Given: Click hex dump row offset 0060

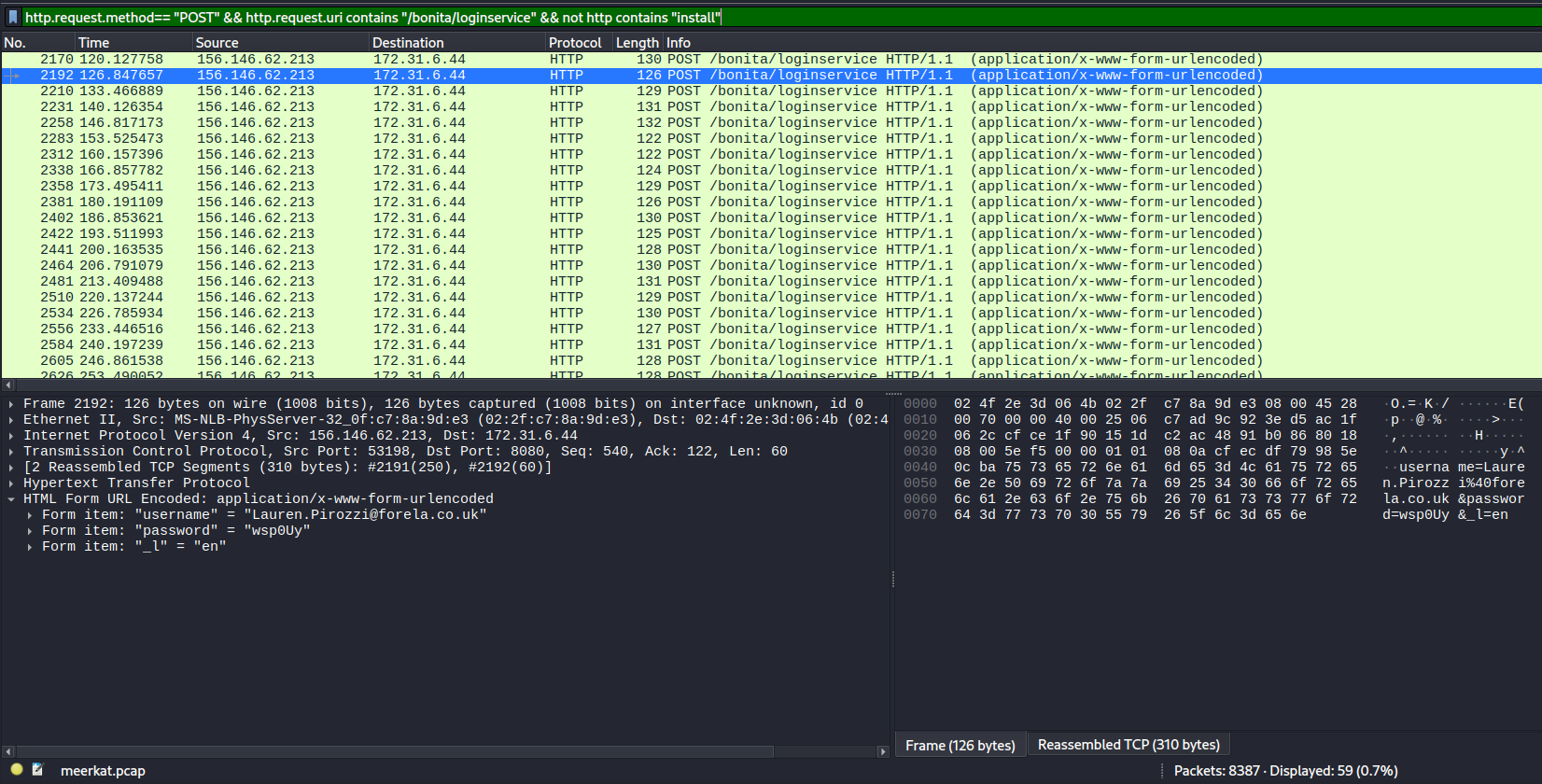Looking at the screenshot, I should point(920,499).
